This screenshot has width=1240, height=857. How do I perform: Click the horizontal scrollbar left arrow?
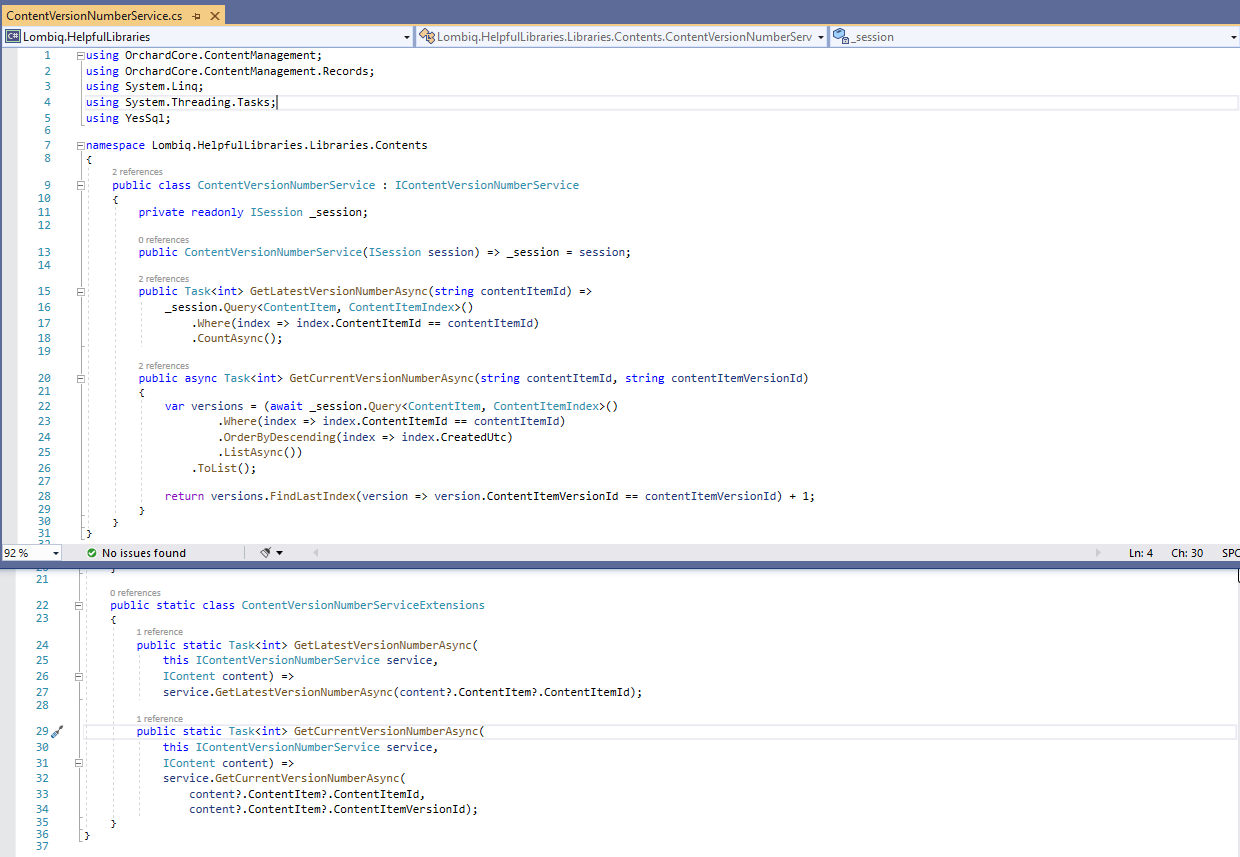tap(316, 553)
